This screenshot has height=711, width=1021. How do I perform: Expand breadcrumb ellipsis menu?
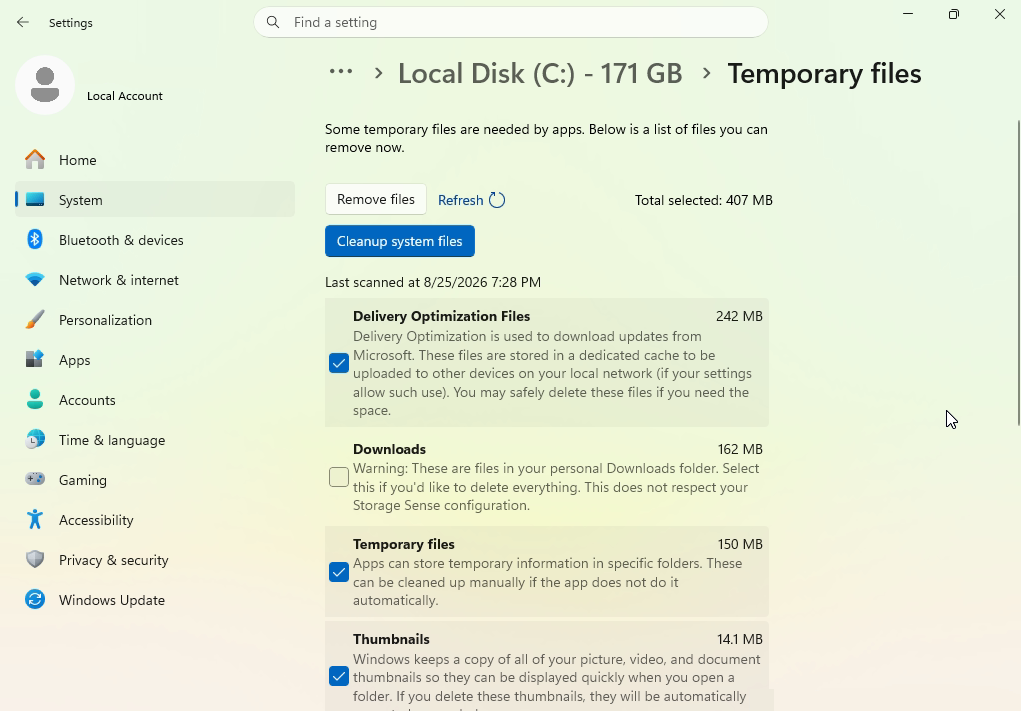341,72
